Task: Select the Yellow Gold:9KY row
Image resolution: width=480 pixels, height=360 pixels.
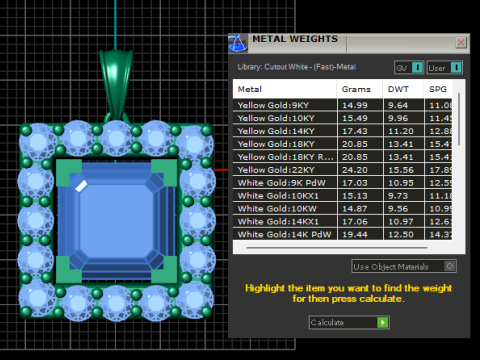Action: (x=342, y=105)
